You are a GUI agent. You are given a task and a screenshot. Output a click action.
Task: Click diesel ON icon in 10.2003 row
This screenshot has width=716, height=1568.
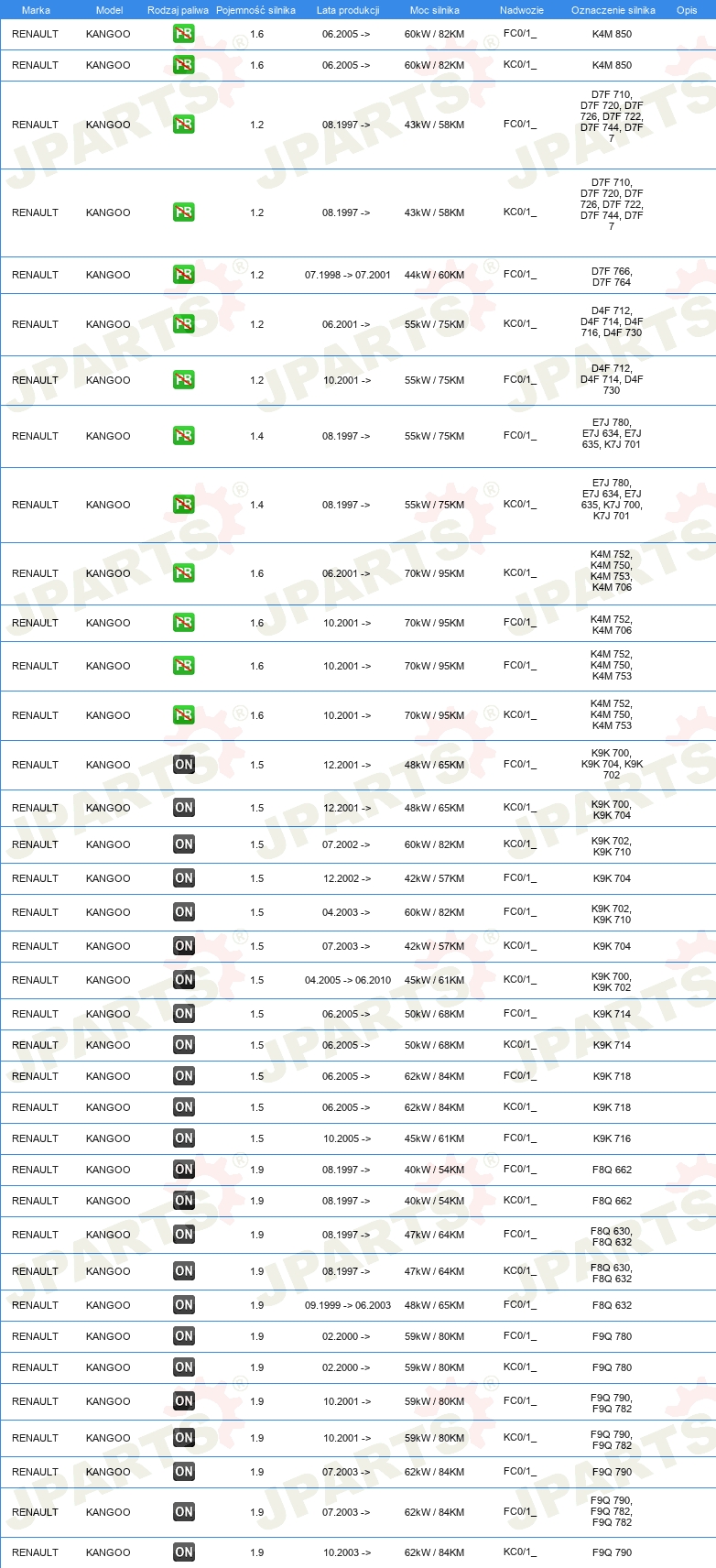point(184,1552)
